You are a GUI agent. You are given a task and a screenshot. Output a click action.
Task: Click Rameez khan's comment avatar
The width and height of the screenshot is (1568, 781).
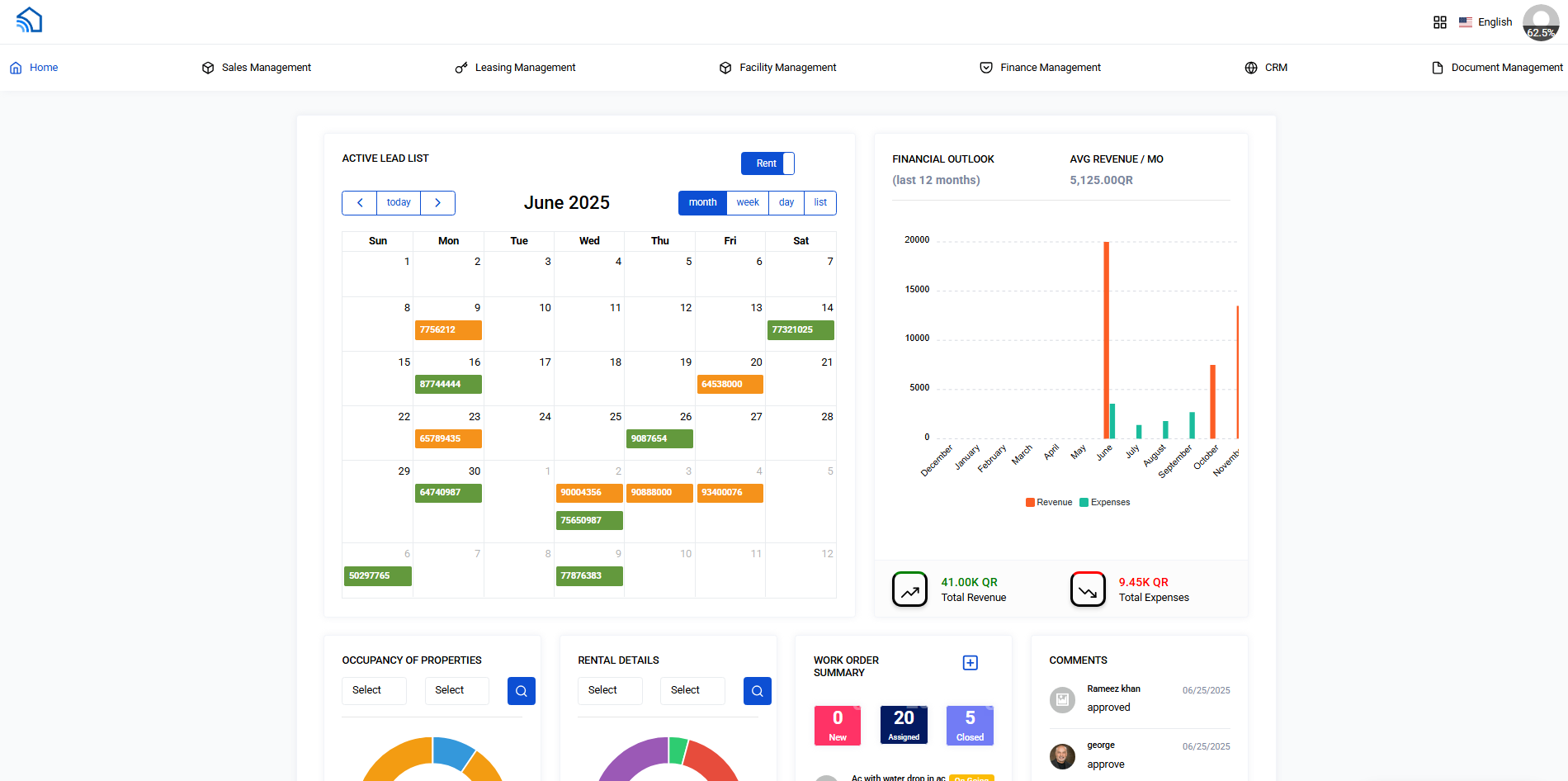tap(1062, 700)
